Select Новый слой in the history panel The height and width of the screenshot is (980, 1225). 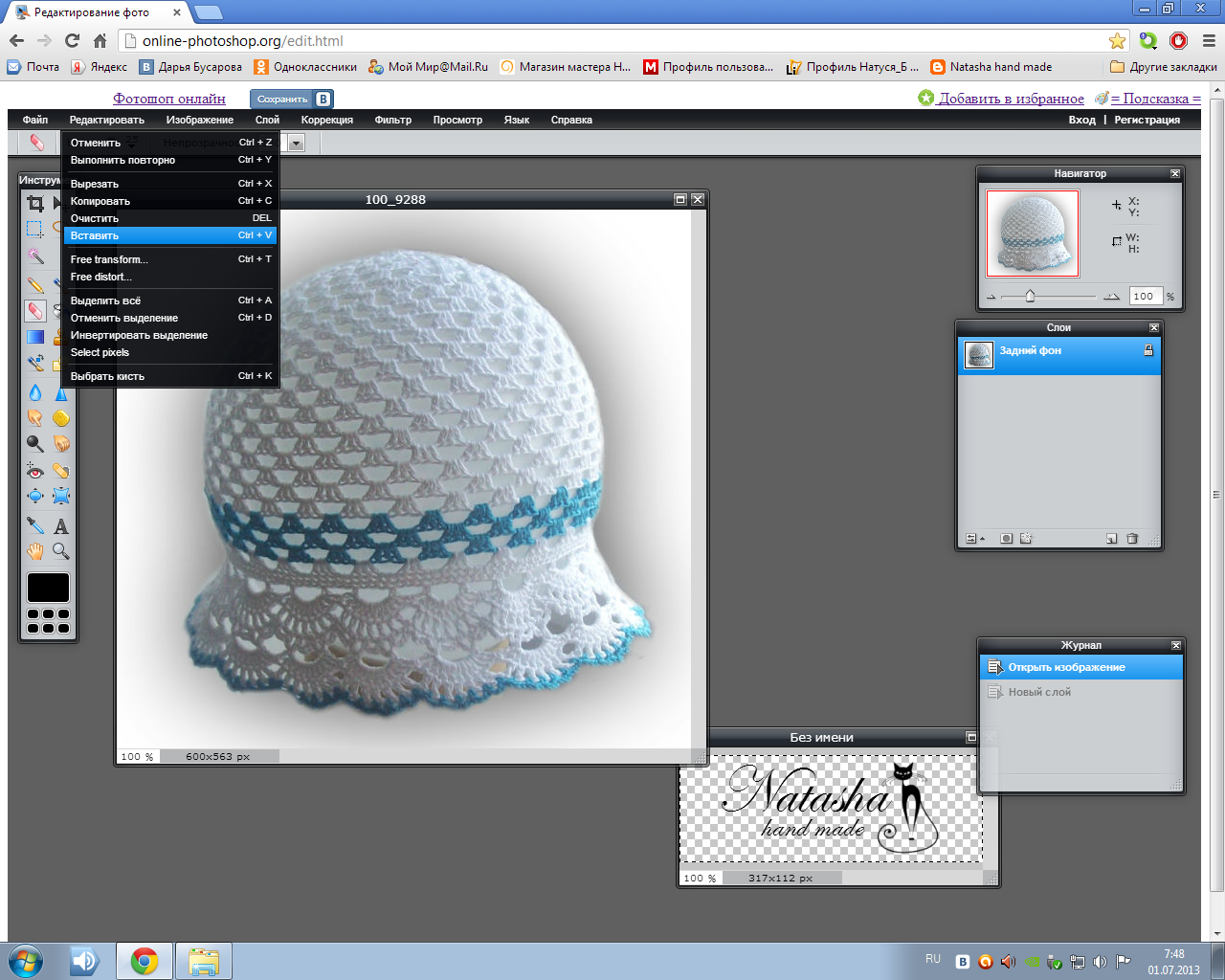(x=1081, y=692)
